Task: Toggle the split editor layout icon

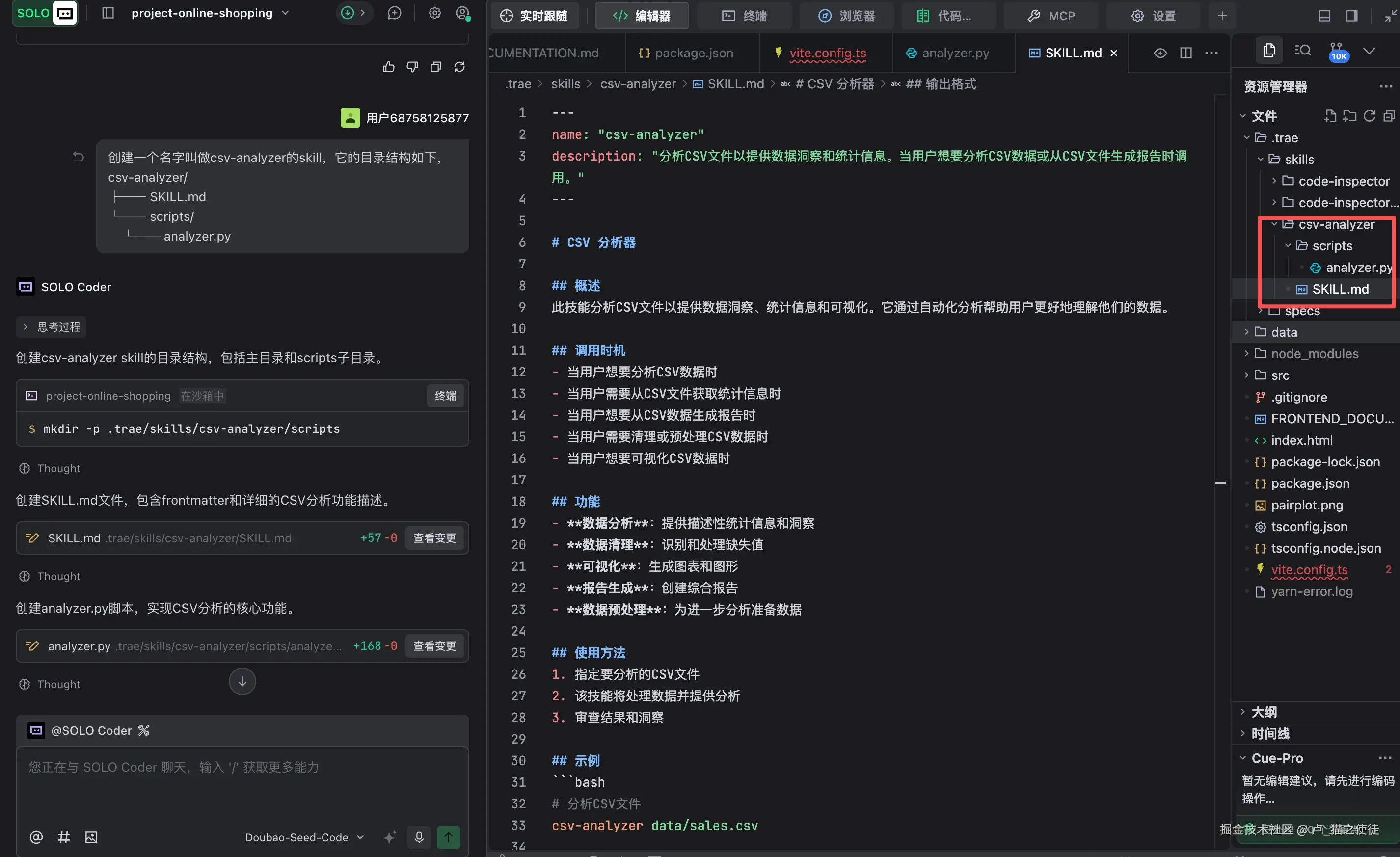Action: (1186, 53)
